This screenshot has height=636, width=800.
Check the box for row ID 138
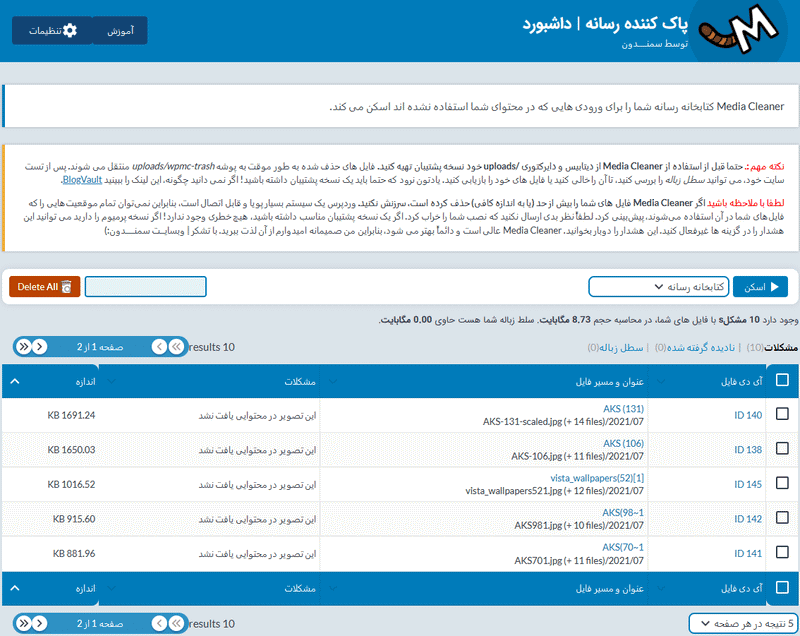click(782, 448)
